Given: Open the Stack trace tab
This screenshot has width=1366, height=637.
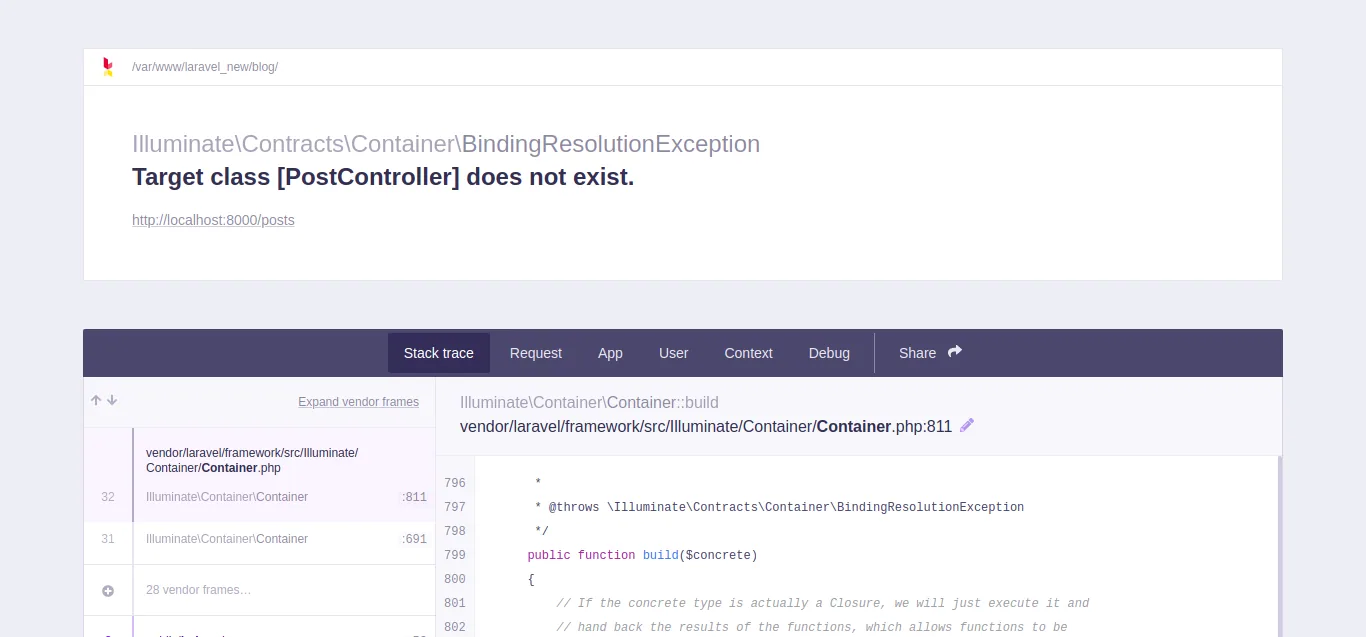Looking at the screenshot, I should (x=439, y=353).
